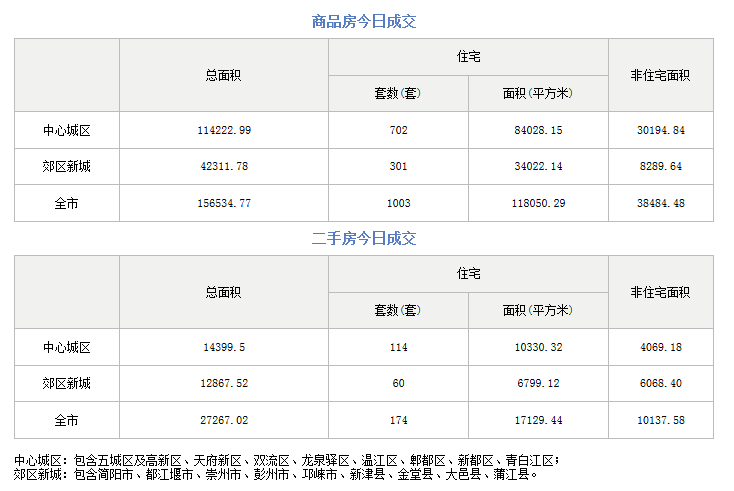Pick the total value 17129.44
Screen dimensions: 734x491
point(538,420)
